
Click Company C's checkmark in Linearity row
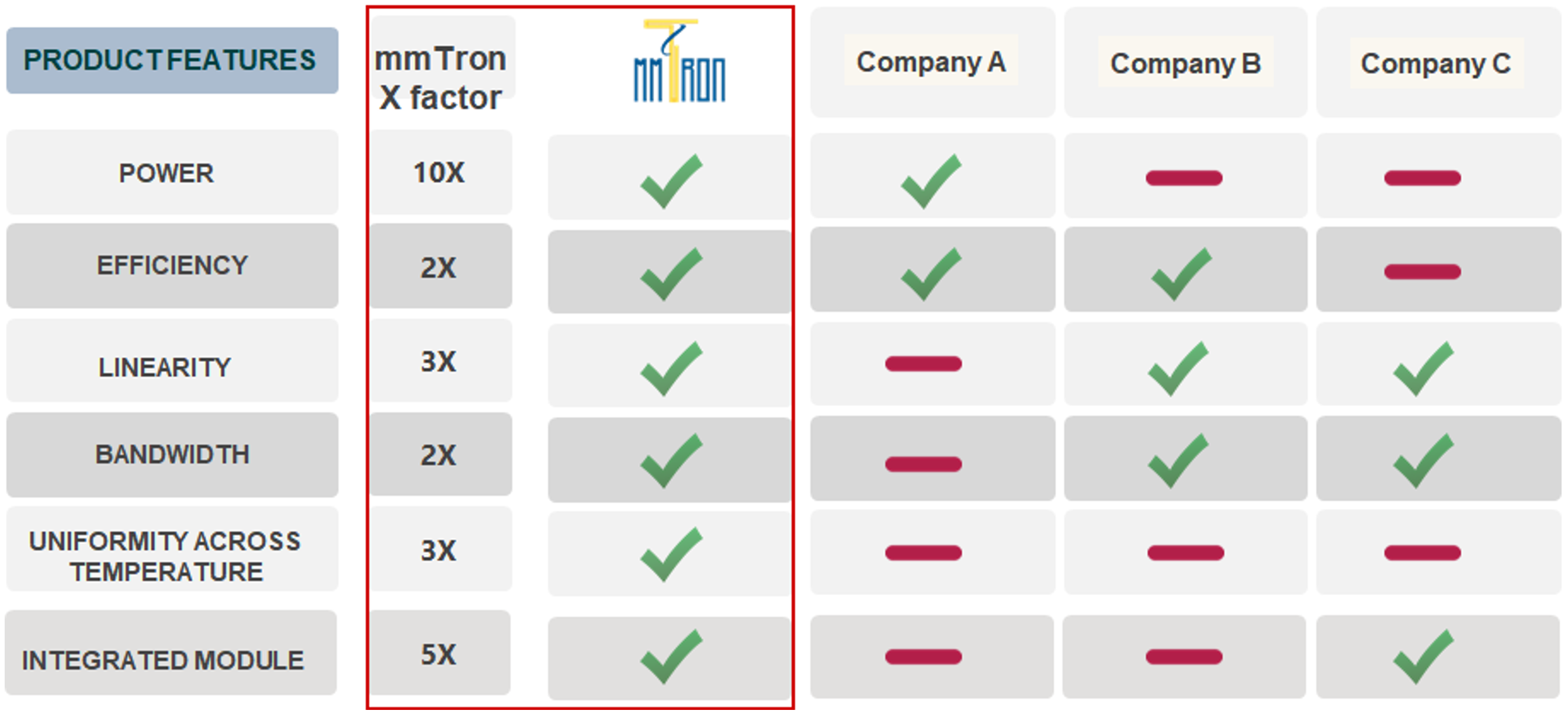[1423, 369]
